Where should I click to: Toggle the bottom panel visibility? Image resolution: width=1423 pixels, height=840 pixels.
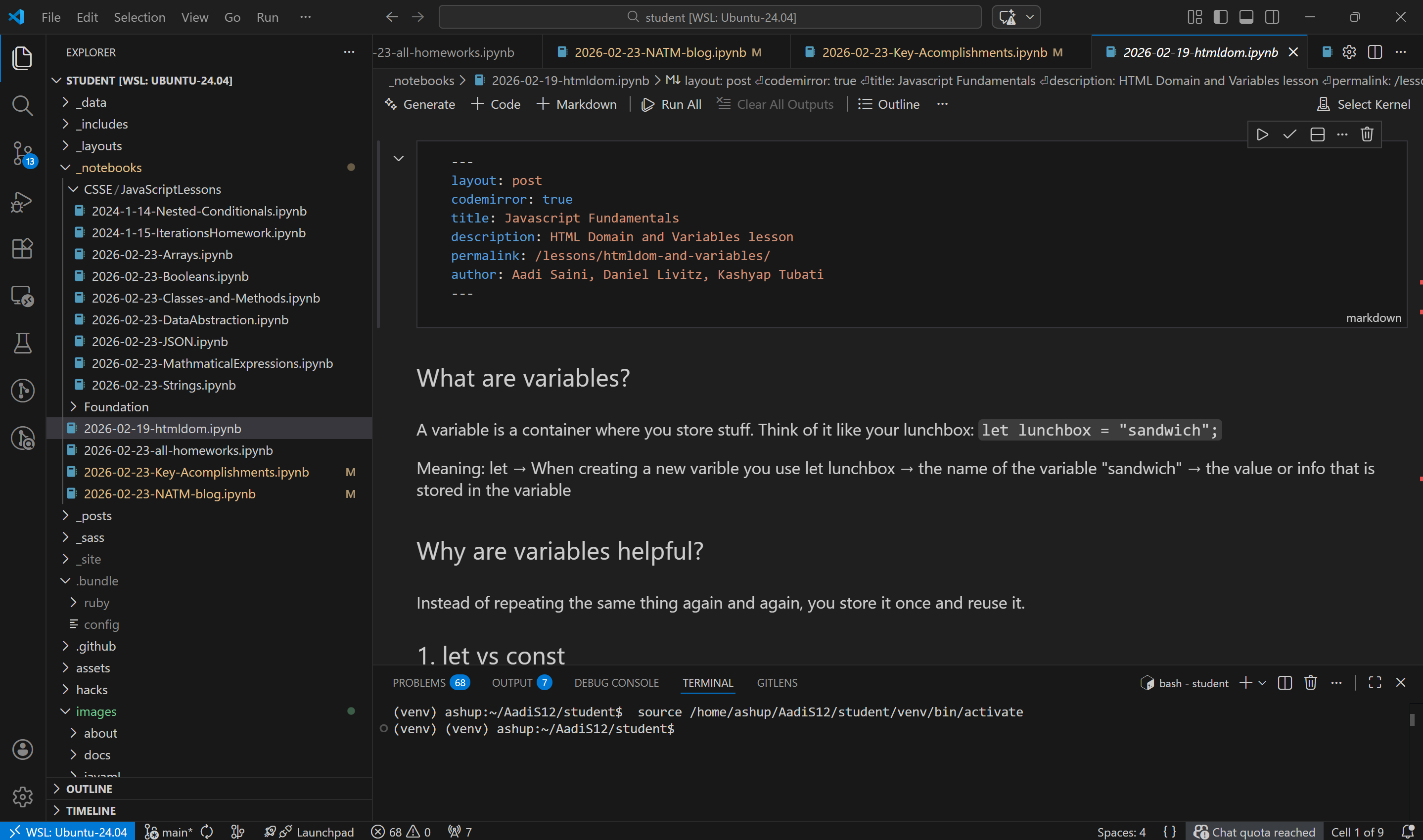pos(1246,17)
